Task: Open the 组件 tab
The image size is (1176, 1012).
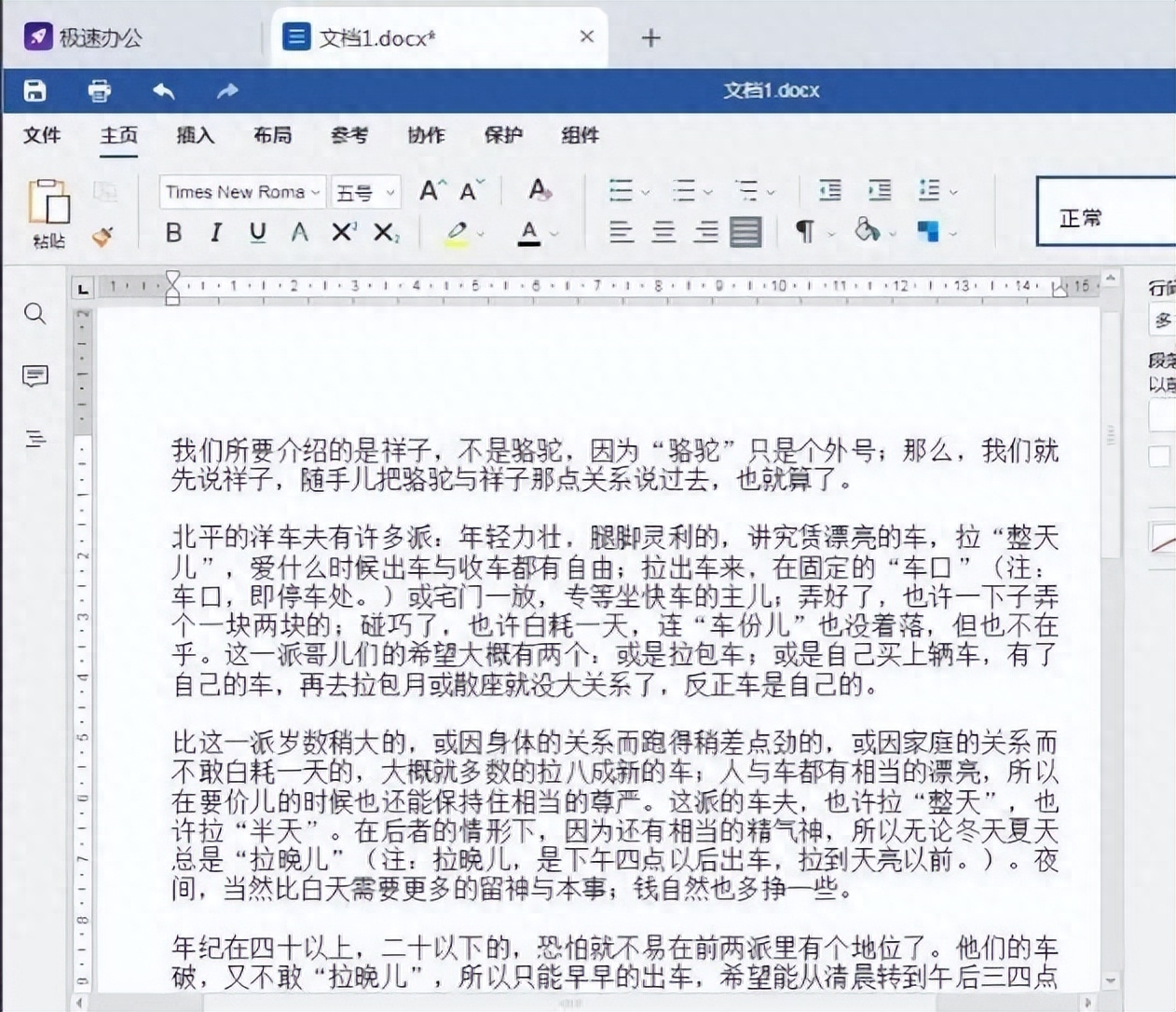Action: click(x=580, y=135)
